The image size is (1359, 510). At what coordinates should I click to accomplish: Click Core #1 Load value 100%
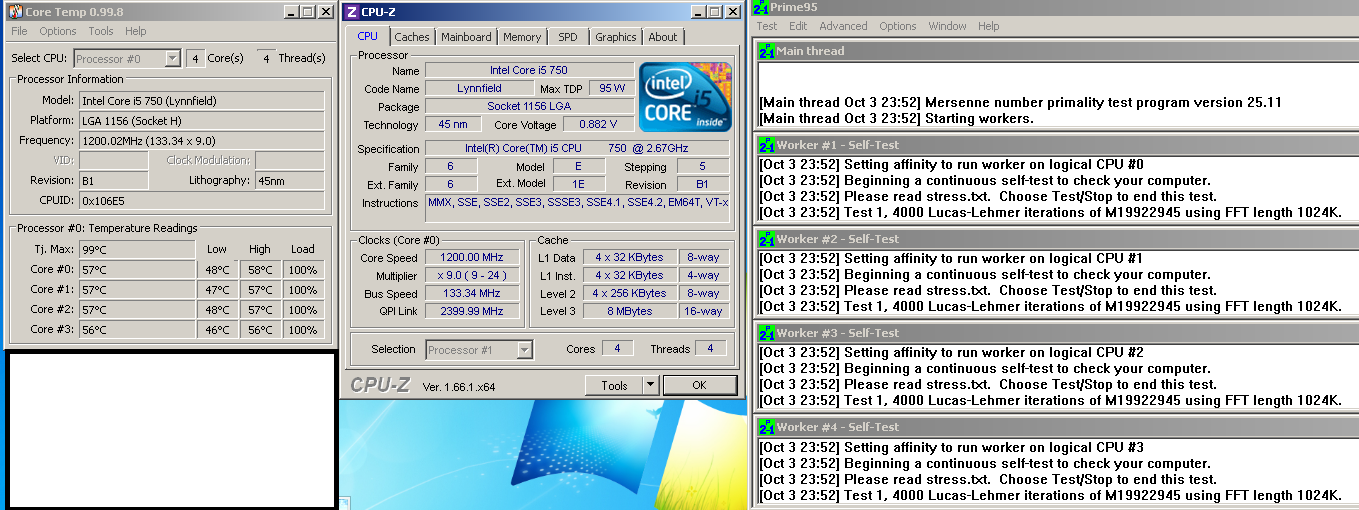click(303, 289)
